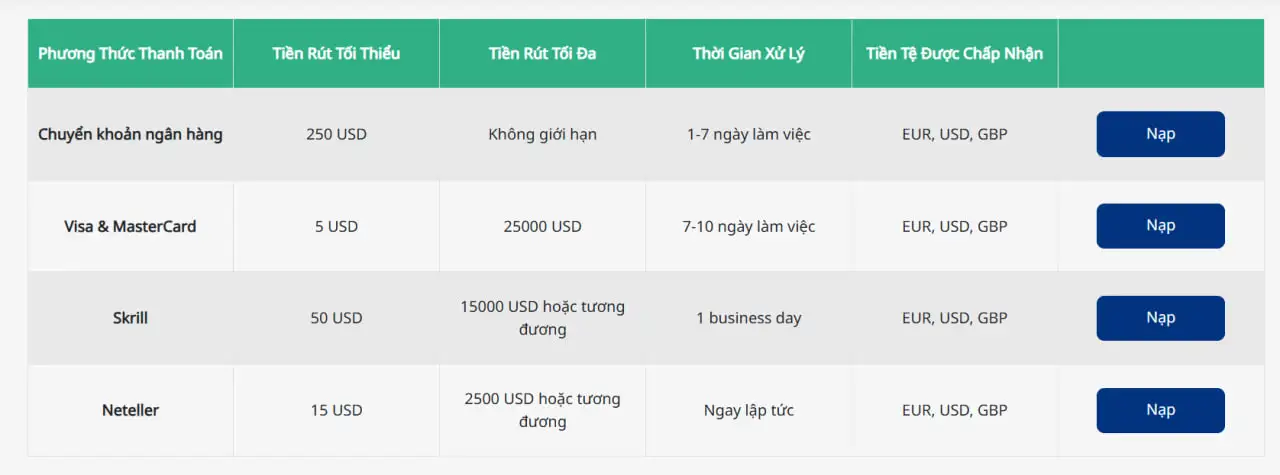Select the Skrill payment method name
Screen dimensions: 1280x475
pos(130,318)
